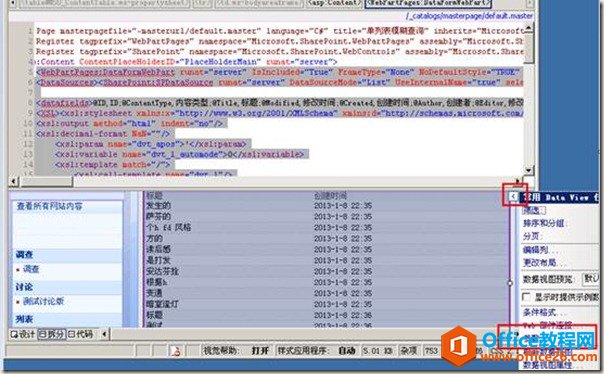
Task: Click 查看所有网站内容 link
Action: click(49, 206)
